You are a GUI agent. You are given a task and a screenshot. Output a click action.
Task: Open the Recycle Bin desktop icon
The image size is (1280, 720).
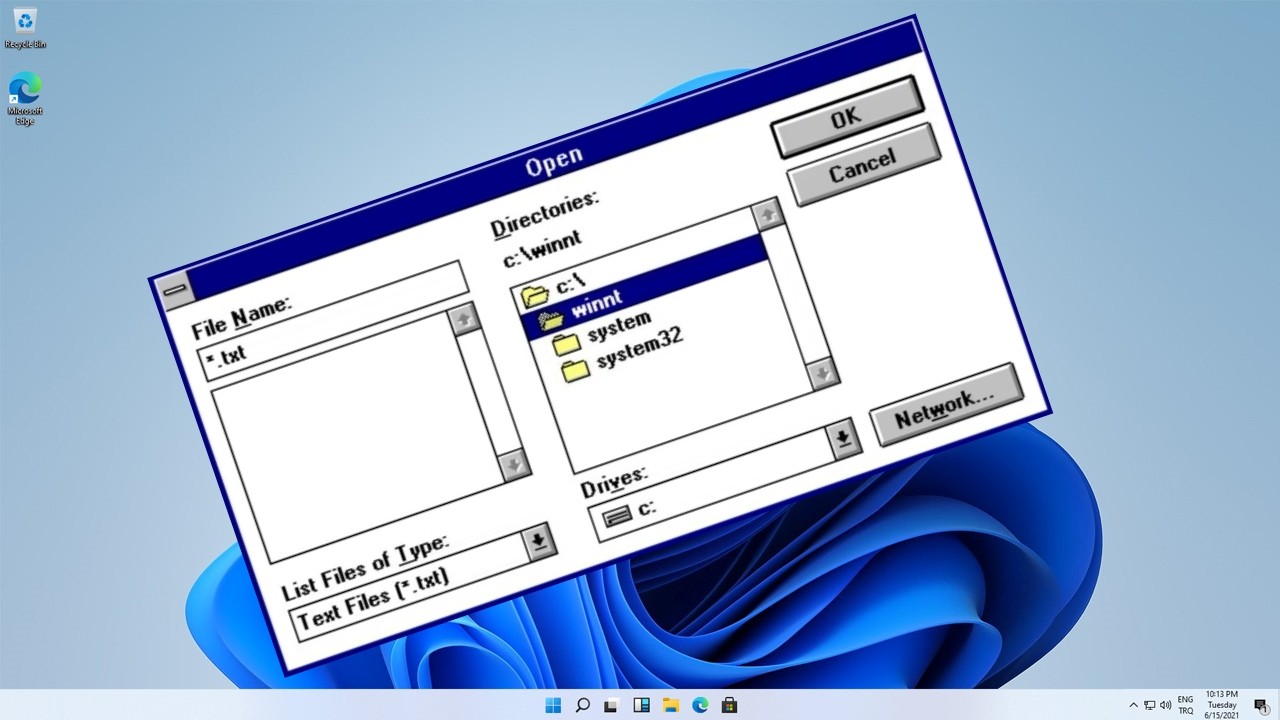point(25,27)
